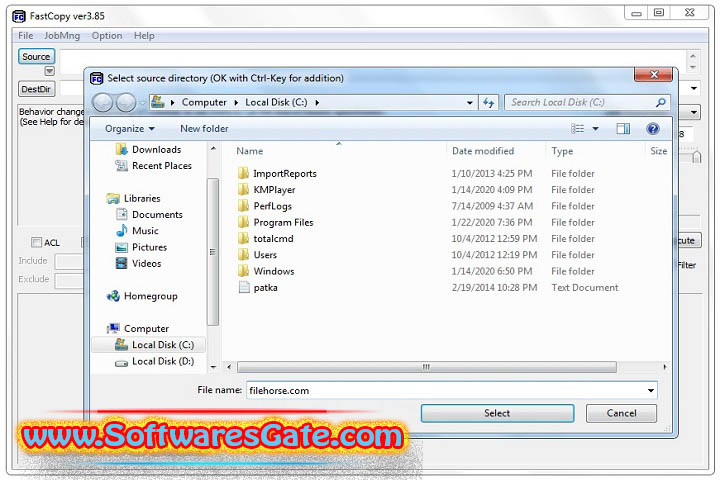The image size is (720, 480).
Task: Click the Change your view icon
Action: pos(578,129)
